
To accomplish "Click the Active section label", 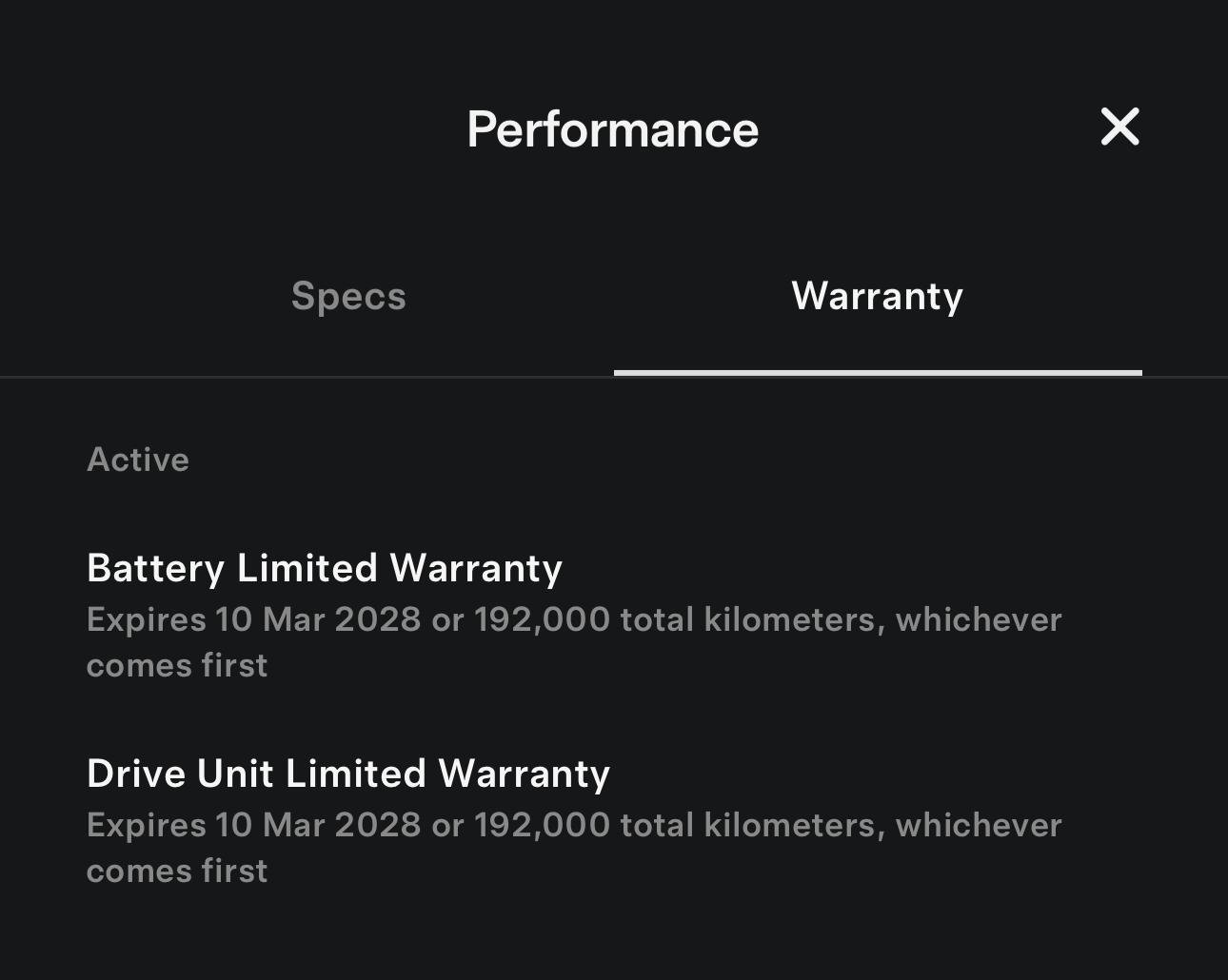I will click(x=138, y=461).
